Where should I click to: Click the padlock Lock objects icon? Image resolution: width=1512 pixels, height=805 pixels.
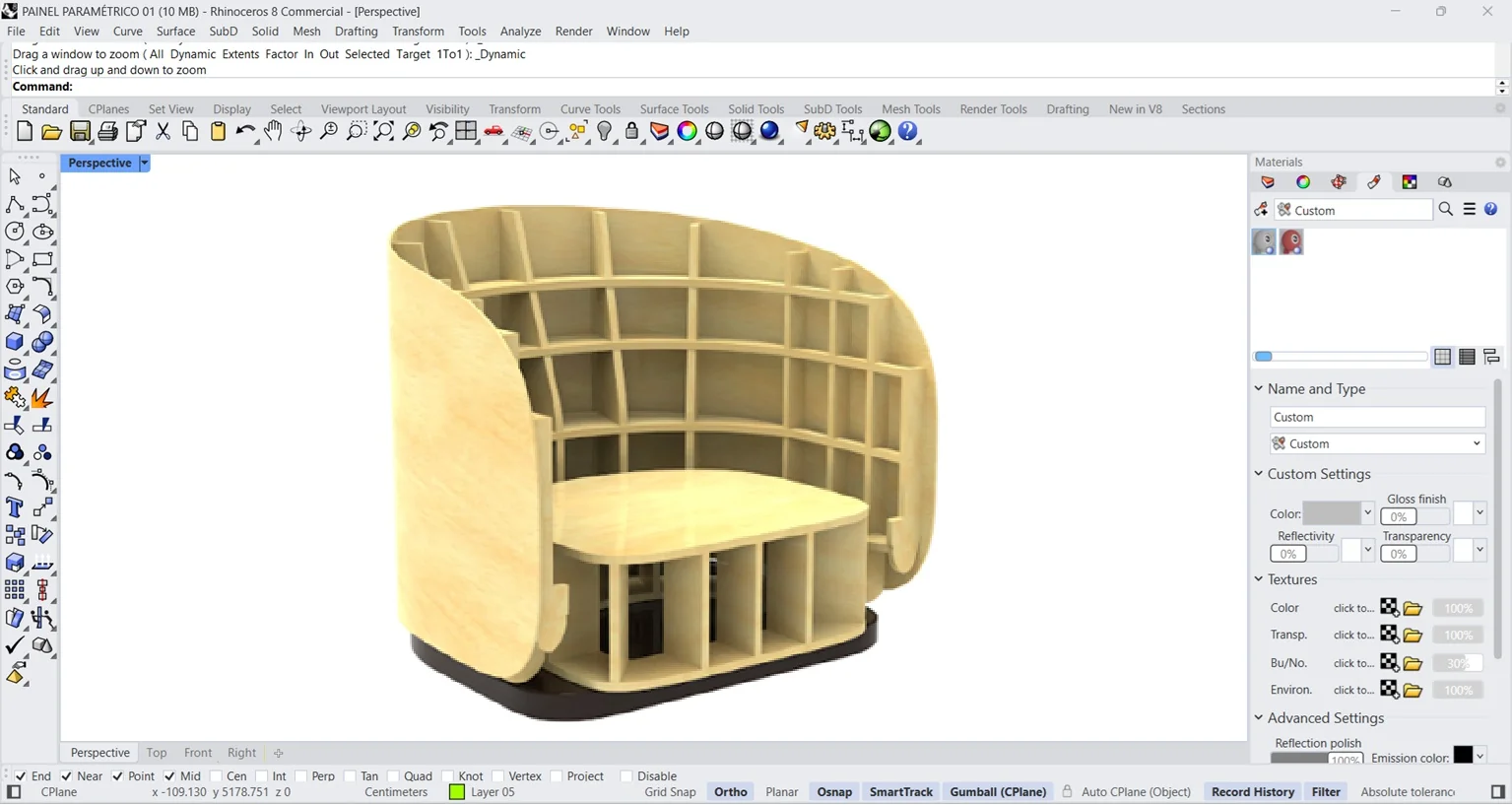tap(632, 131)
